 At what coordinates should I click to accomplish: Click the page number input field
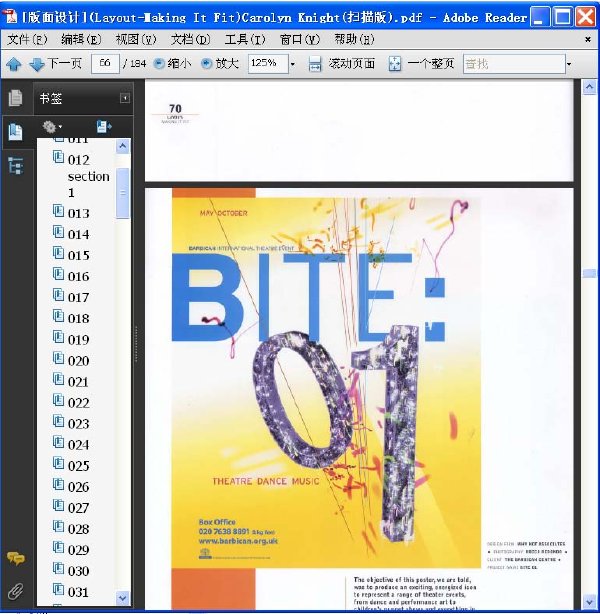click(x=105, y=63)
